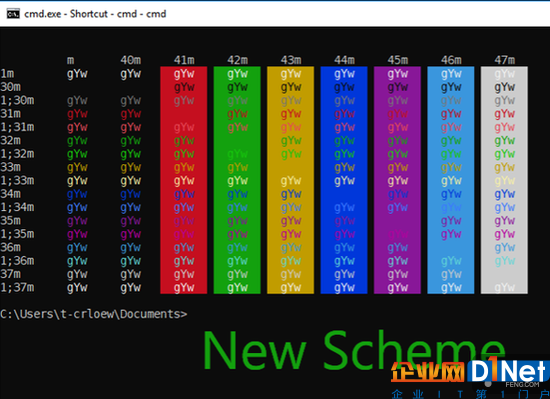Click the yellow 43m color column
This screenshot has height=399, width=550.
[x=290, y=180]
